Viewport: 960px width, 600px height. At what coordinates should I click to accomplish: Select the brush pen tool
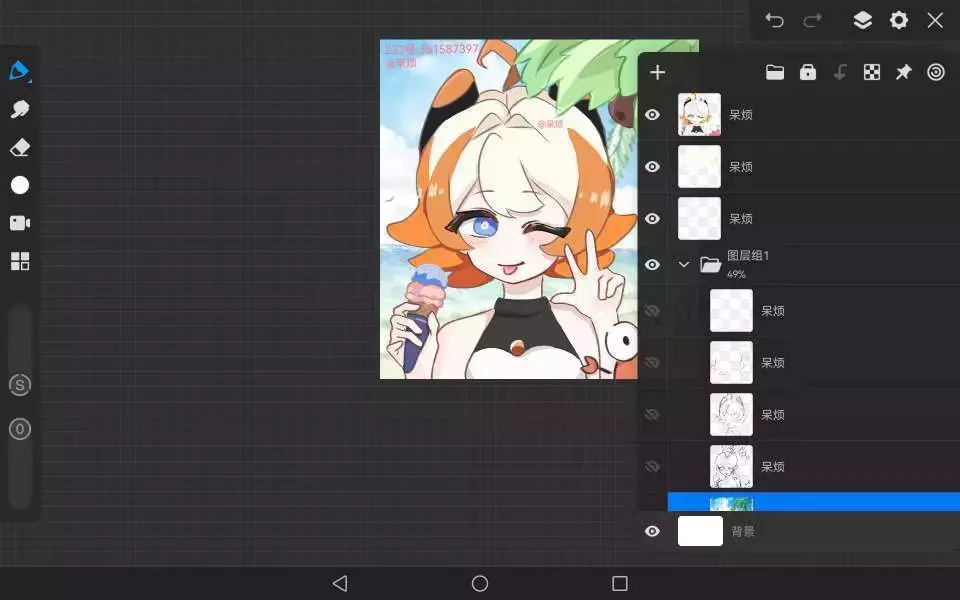[20, 71]
